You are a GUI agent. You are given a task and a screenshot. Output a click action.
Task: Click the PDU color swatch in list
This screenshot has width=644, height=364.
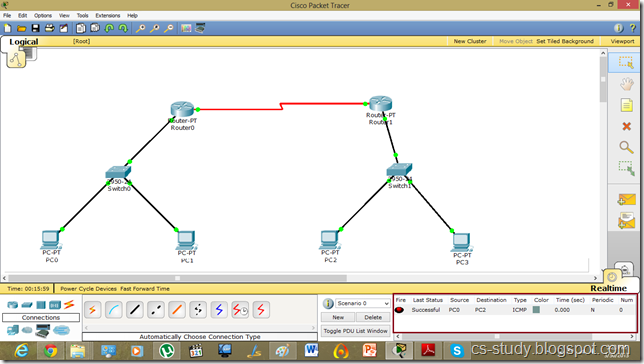(536, 310)
